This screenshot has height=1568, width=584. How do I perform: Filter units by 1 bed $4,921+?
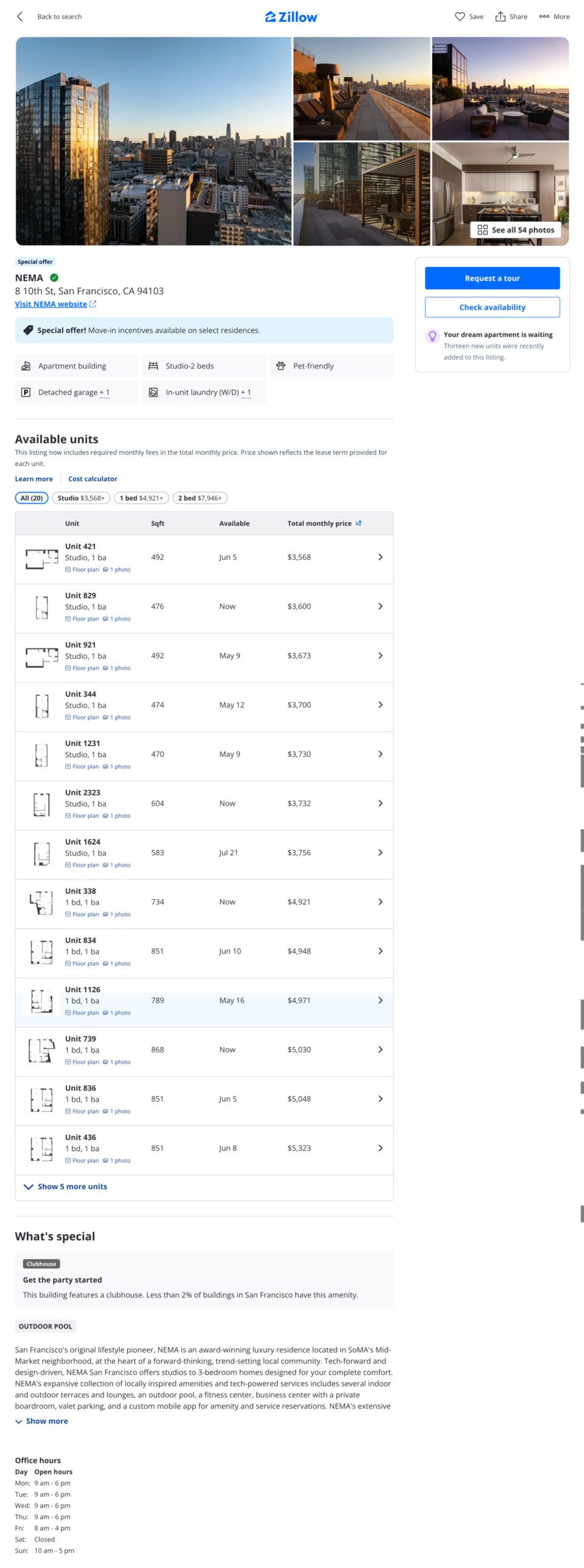pyautogui.click(x=141, y=498)
